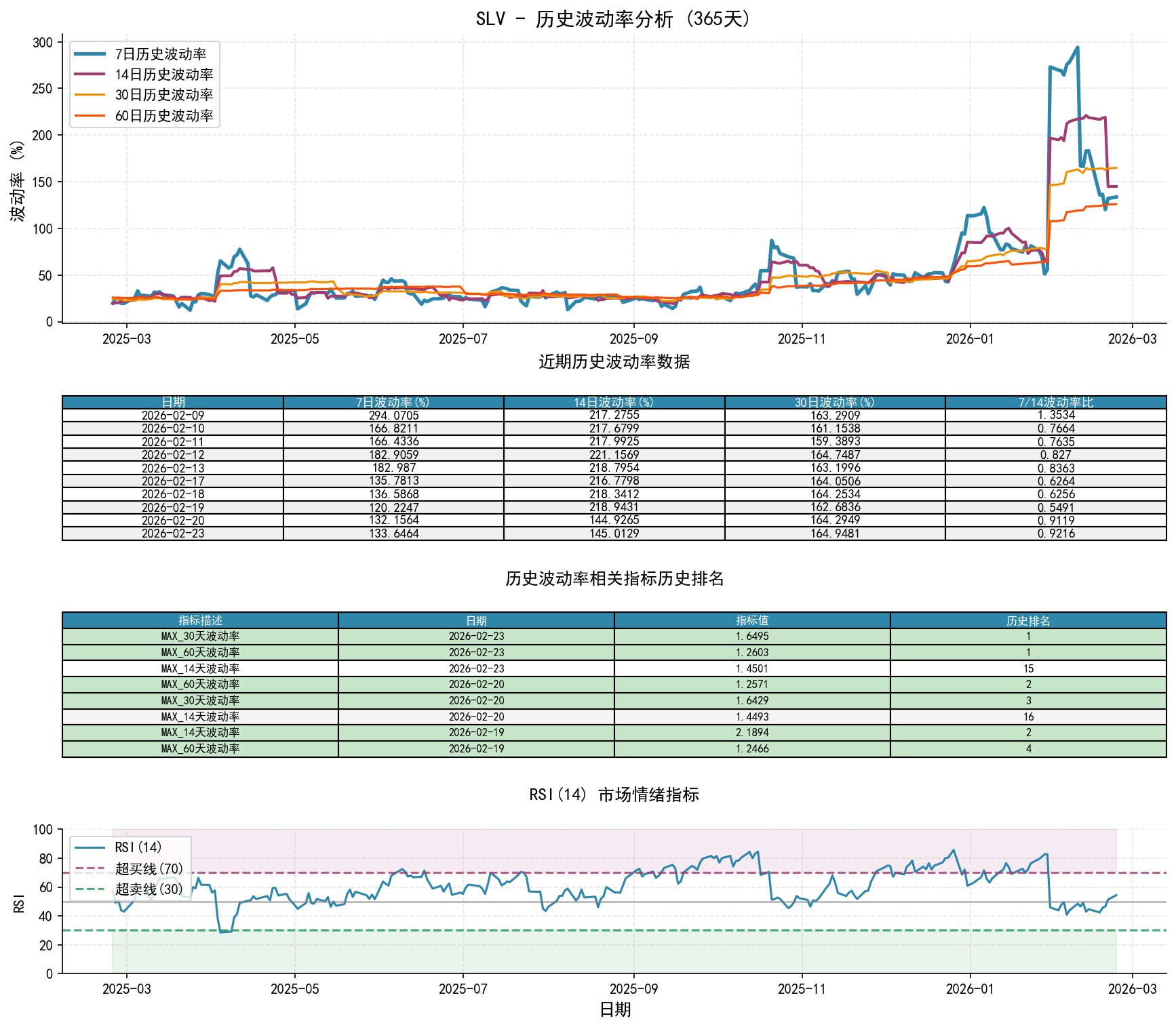Screen dimensions: 1176x1027
Task: Click the chart title SLV - 历史波动率分析
Action: coord(614,18)
